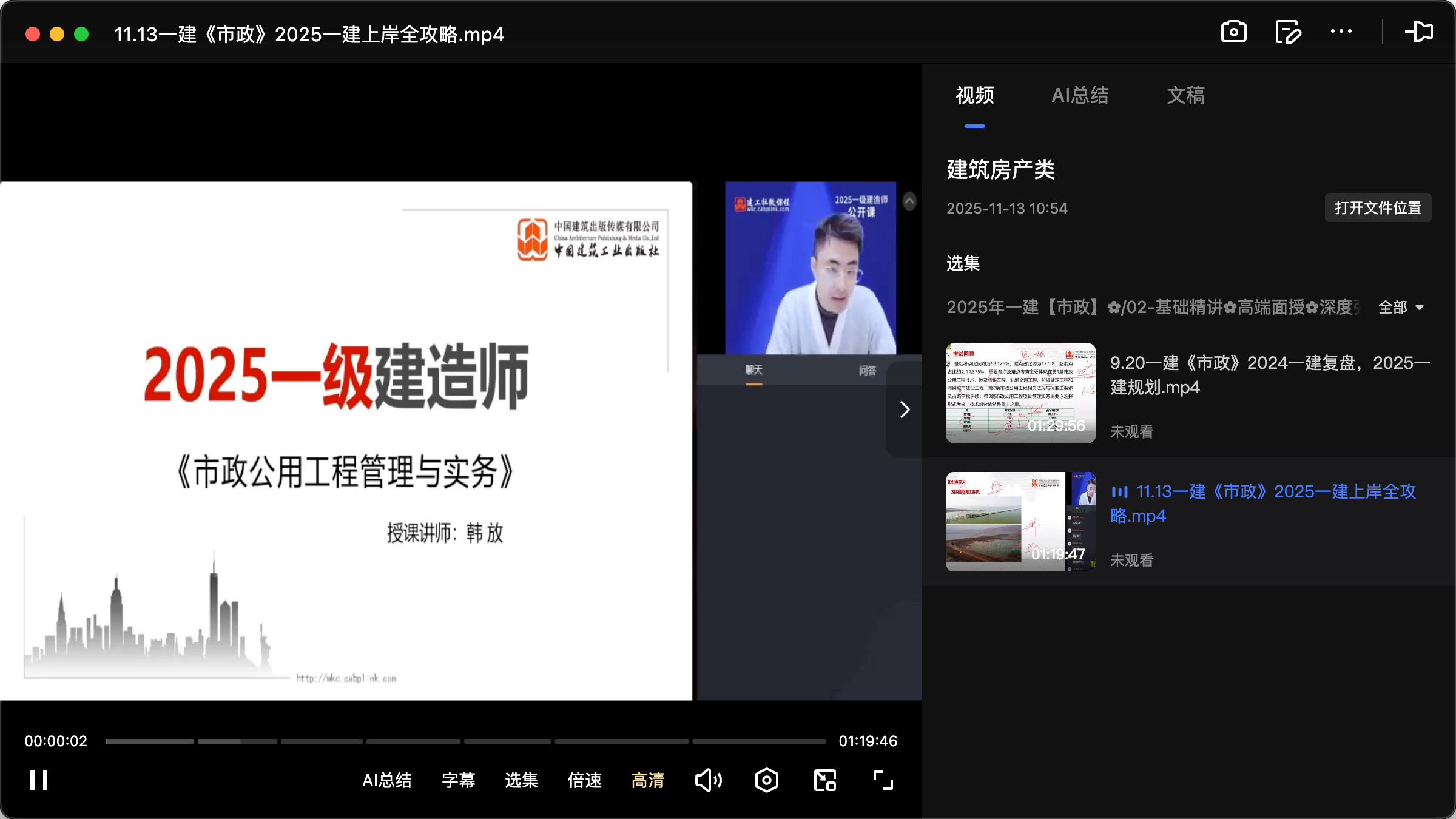Click the screen cast icon in the titlebar
This screenshot has height=819, width=1456.
(x=1420, y=32)
